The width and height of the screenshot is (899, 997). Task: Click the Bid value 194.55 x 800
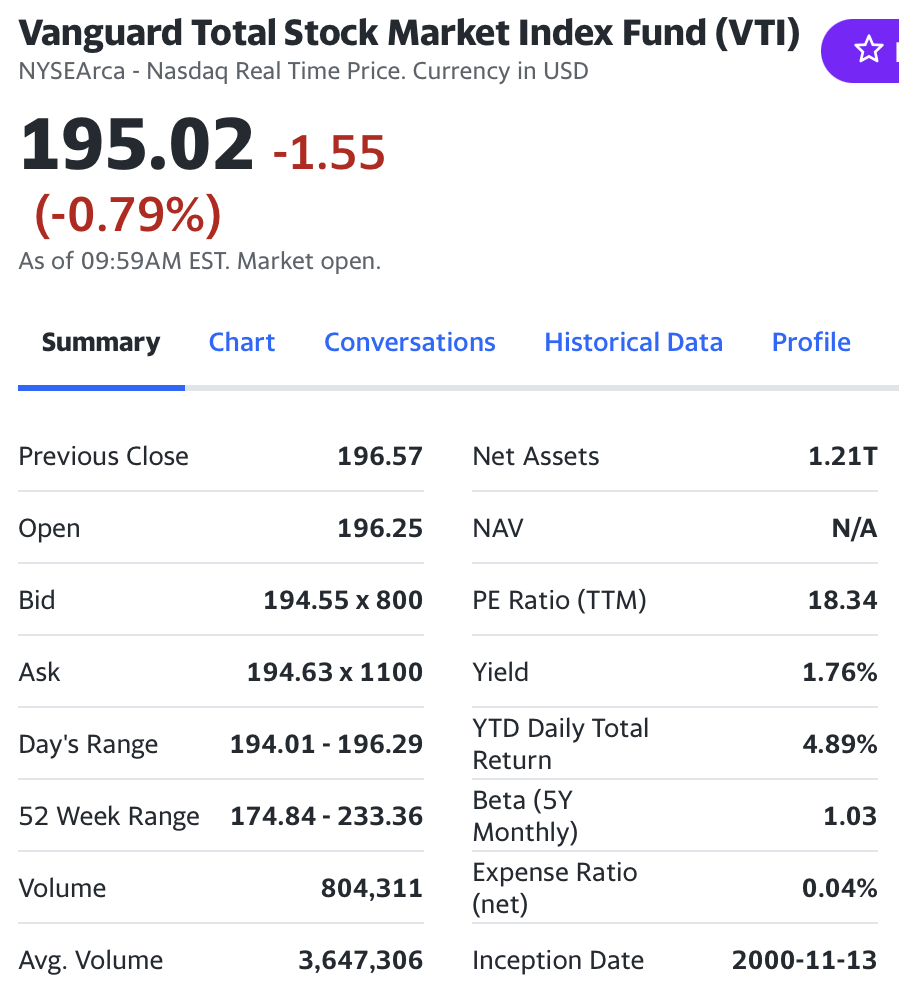pos(343,600)
